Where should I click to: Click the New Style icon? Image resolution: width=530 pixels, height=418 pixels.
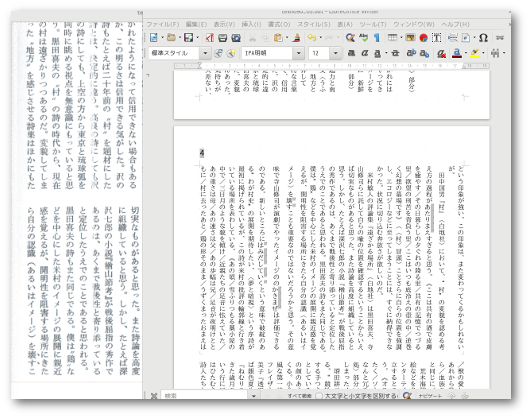[231, 53]
